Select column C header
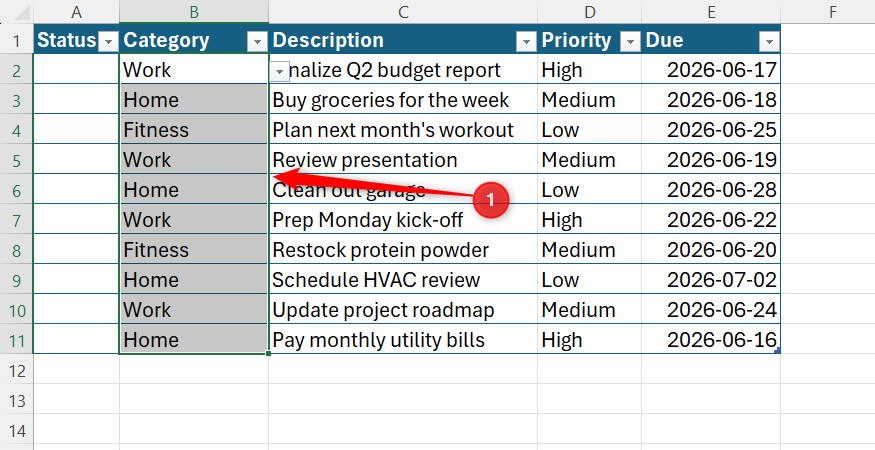 (403, 12)
